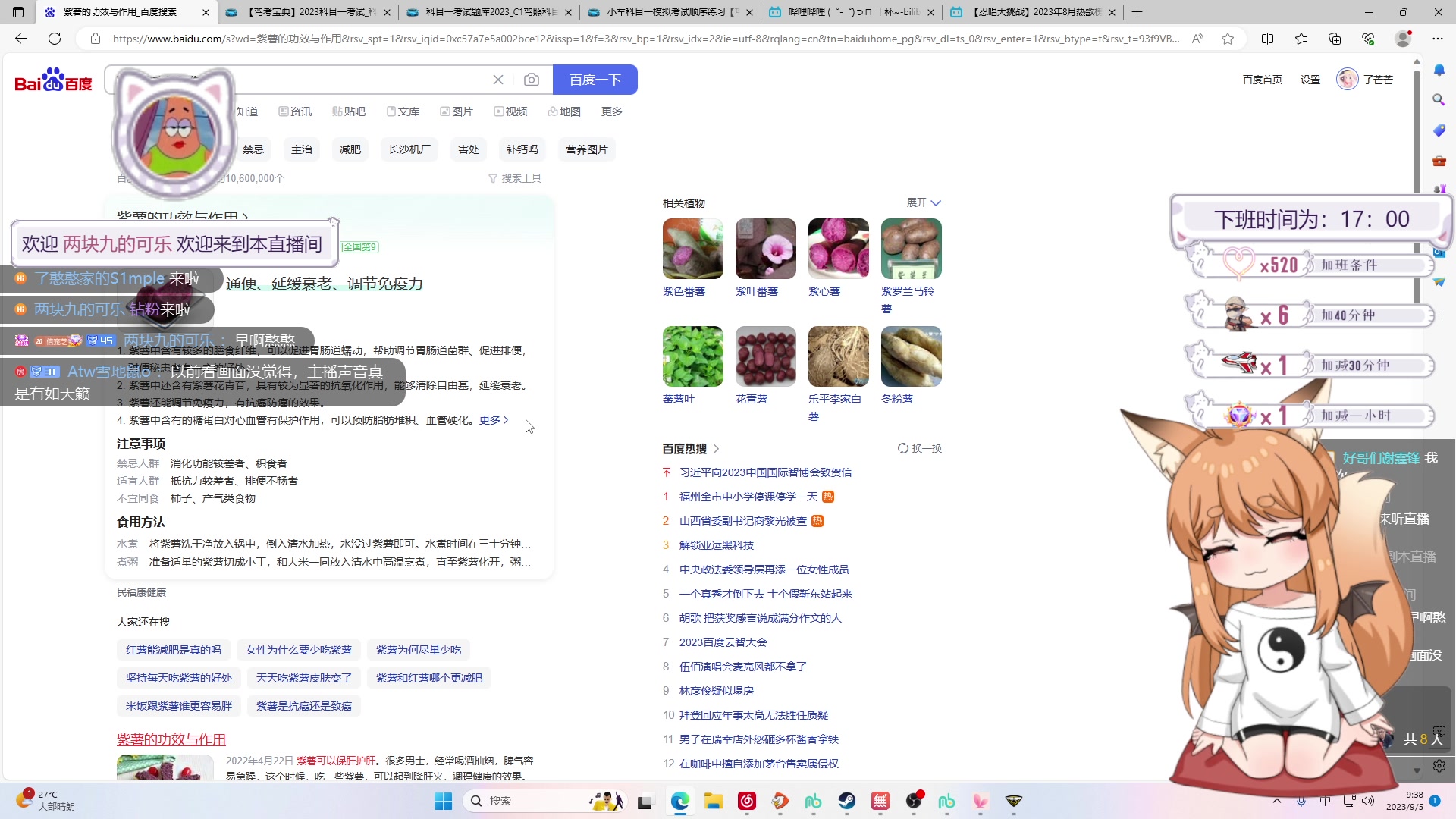1456x819 pixels.
Task: Open the 紫色番薯 plant thumbnail
Action: tap(693, 249)
